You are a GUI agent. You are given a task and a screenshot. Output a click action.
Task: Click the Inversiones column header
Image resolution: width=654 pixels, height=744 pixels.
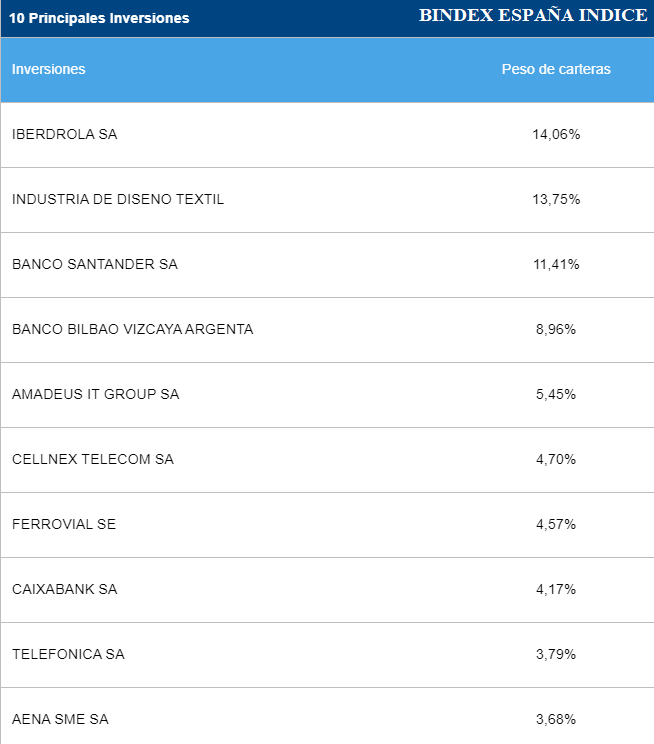point(49,69)
